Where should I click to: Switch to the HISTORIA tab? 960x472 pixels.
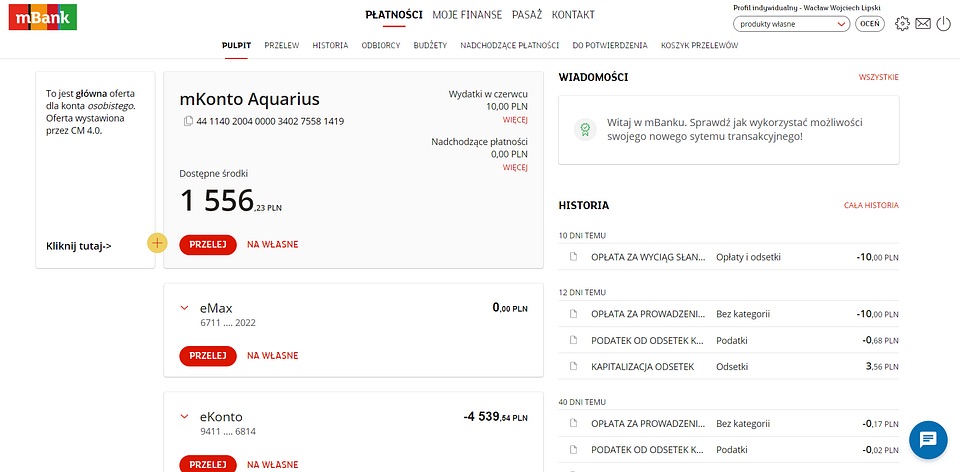[330, 45]
